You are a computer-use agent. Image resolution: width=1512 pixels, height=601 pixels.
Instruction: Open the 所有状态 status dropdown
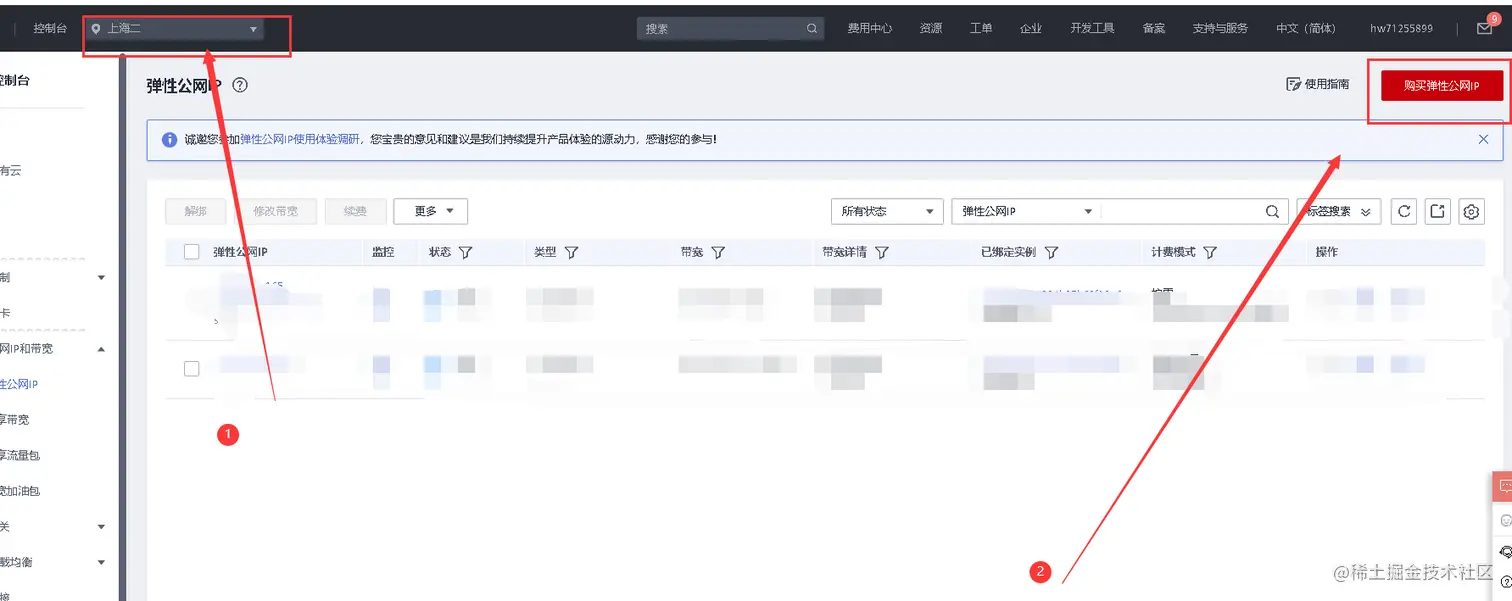tap(888, 211)
